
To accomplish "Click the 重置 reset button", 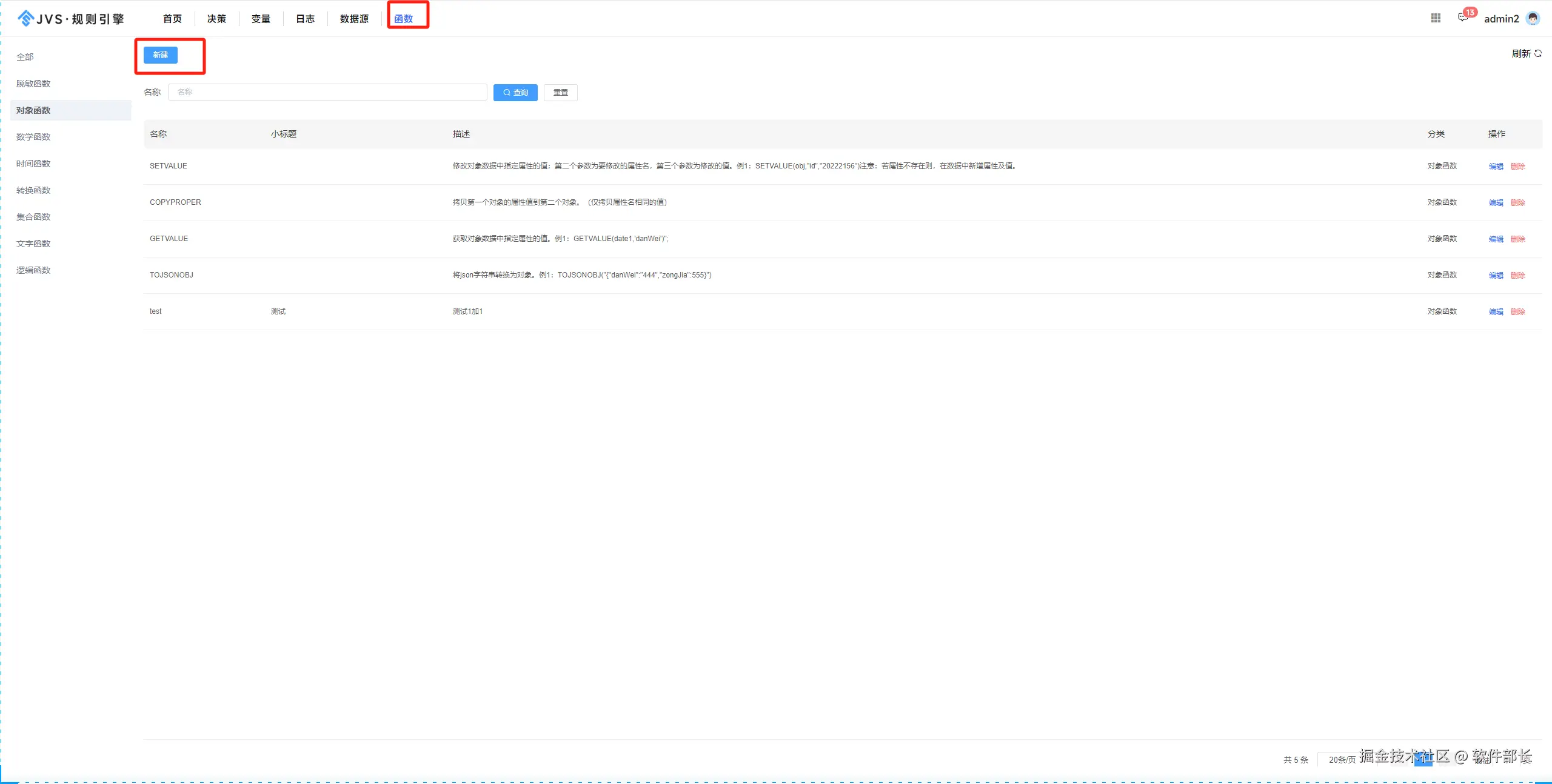I will 560,93.
